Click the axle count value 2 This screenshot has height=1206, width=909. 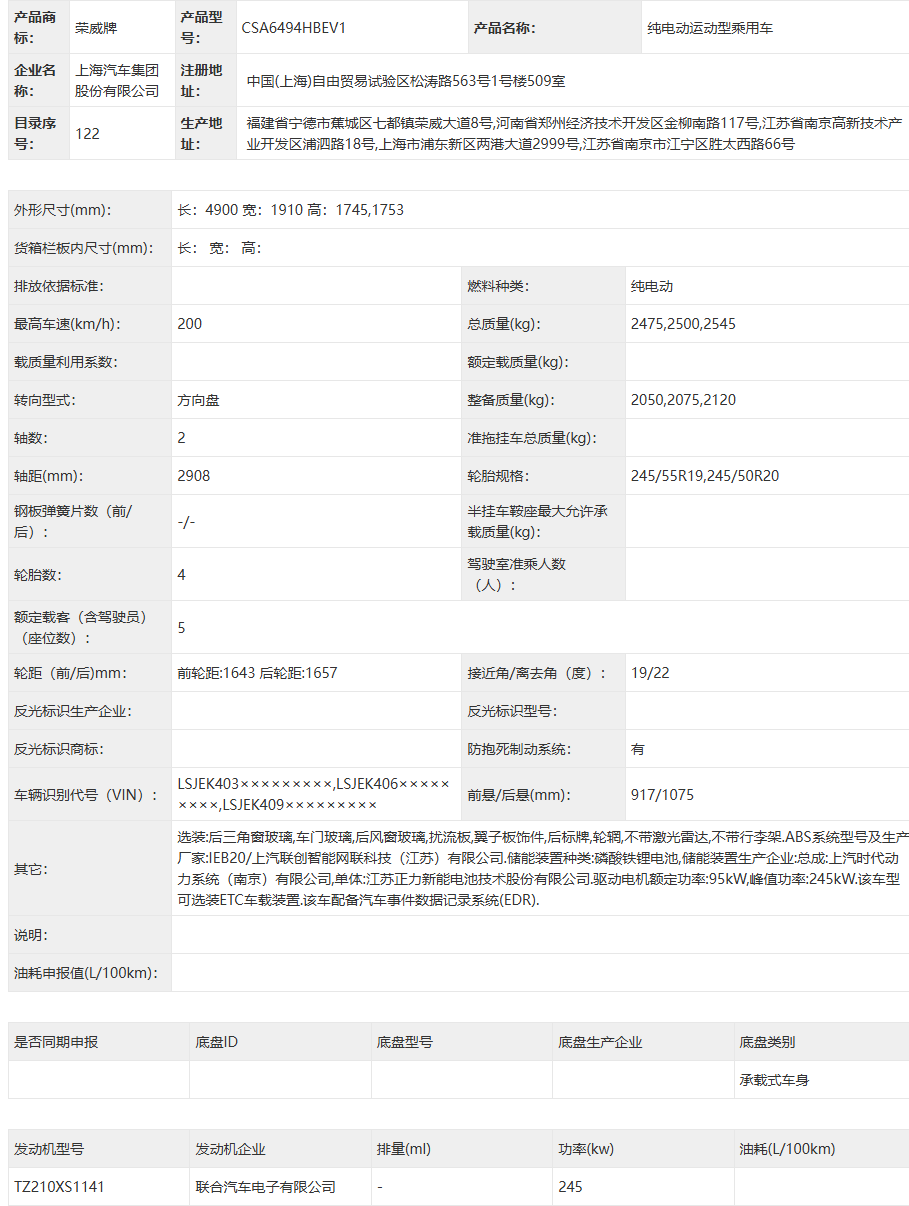(x=181, y=438)
